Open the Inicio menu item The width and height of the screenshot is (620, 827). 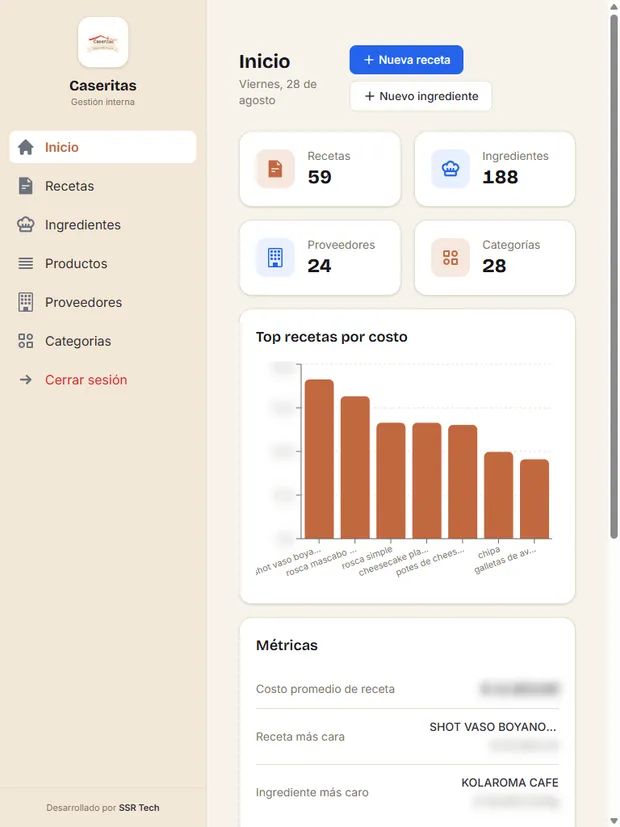pos(103,147)
